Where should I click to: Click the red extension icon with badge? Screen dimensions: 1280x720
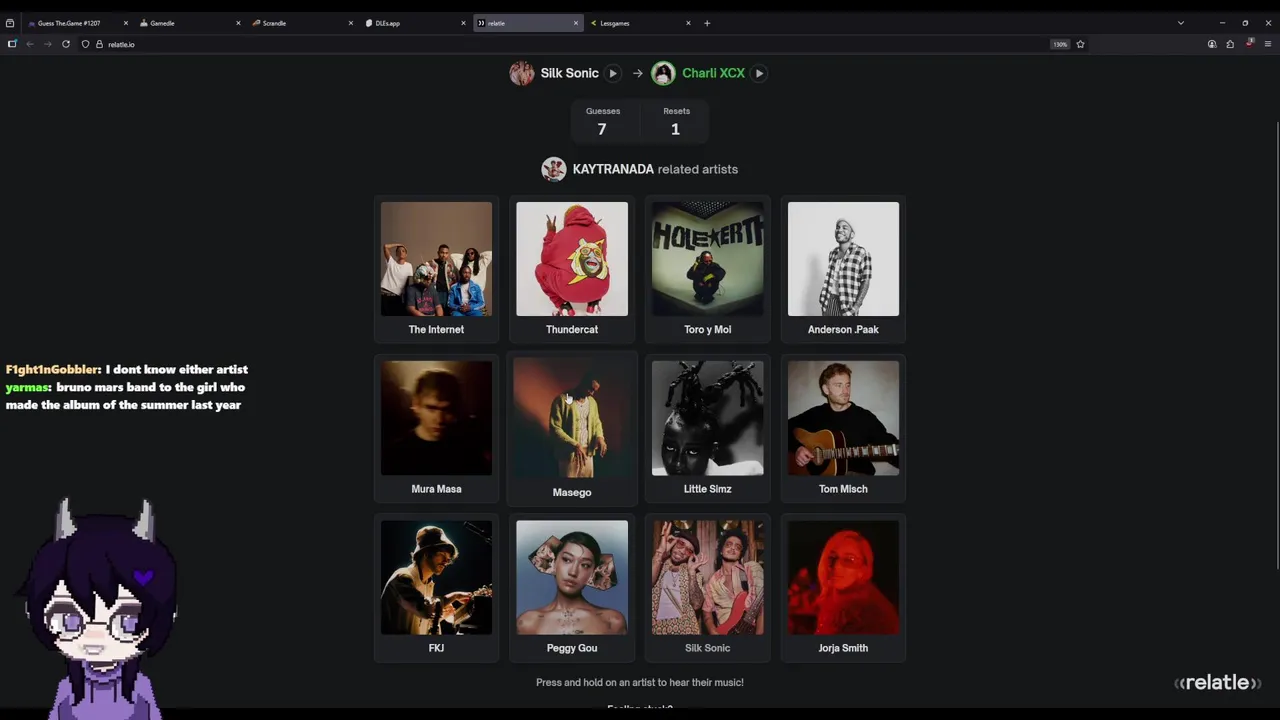coord(1249,43)
